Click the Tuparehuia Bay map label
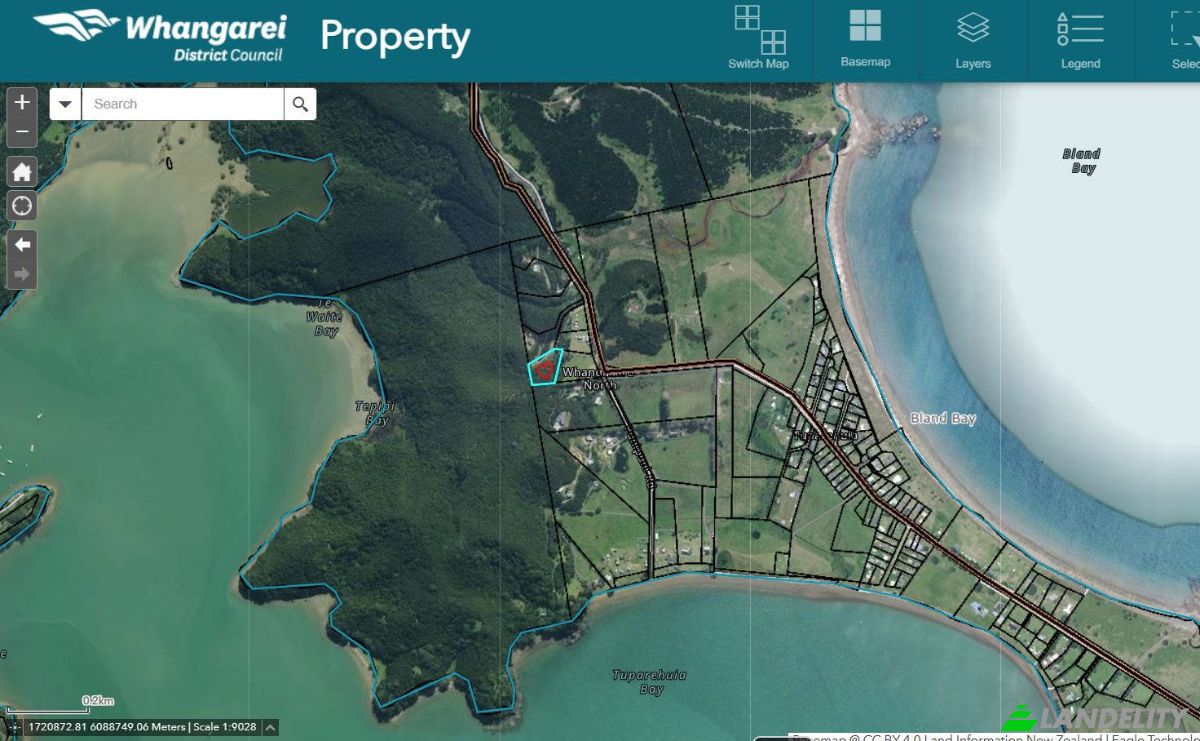The image size is (1200, 741). 650,683
